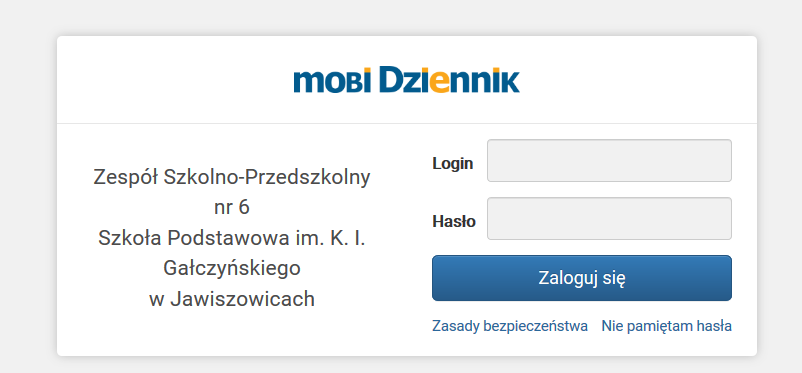This screenshot has height=373, width=802.
Task: Click empty header area right of logo
Action: click(638, 80)
